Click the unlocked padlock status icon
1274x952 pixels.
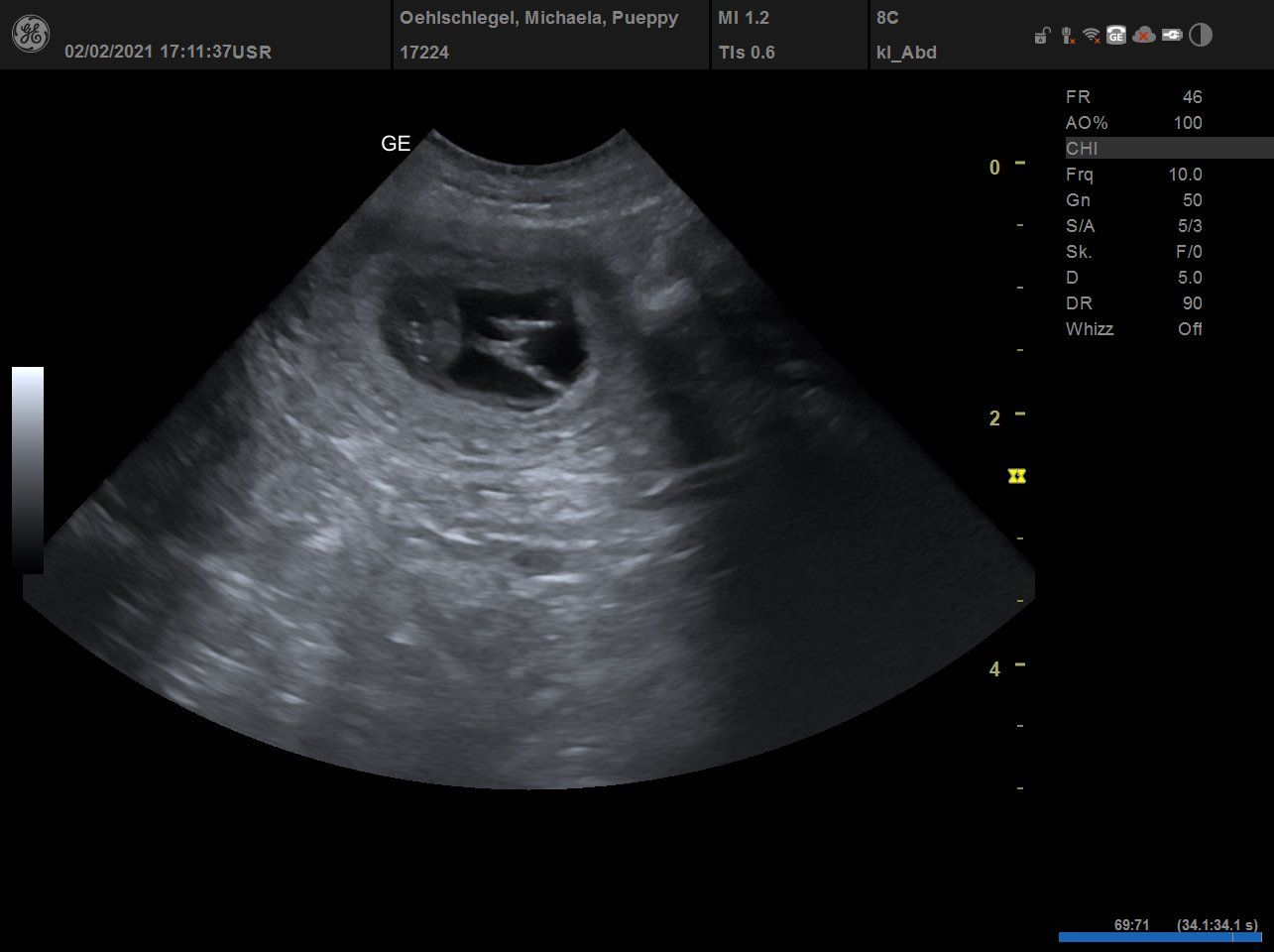pyautogui.click(x=1041, y=37)
